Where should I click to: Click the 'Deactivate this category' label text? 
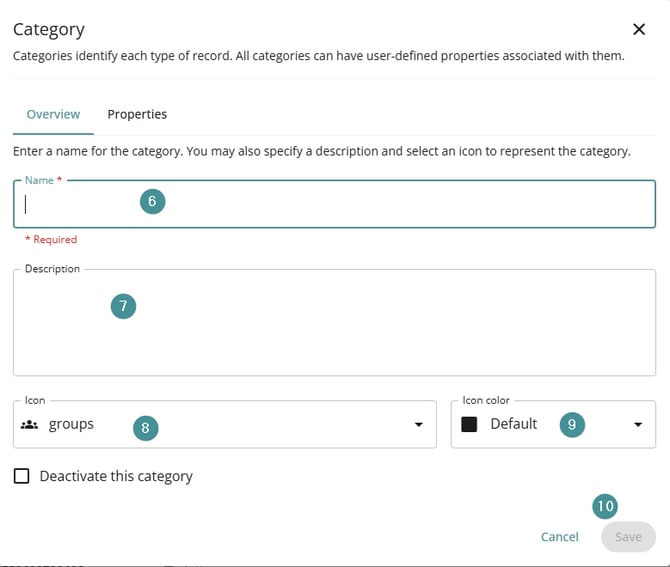pyautogui.click(x=116, y=476)
